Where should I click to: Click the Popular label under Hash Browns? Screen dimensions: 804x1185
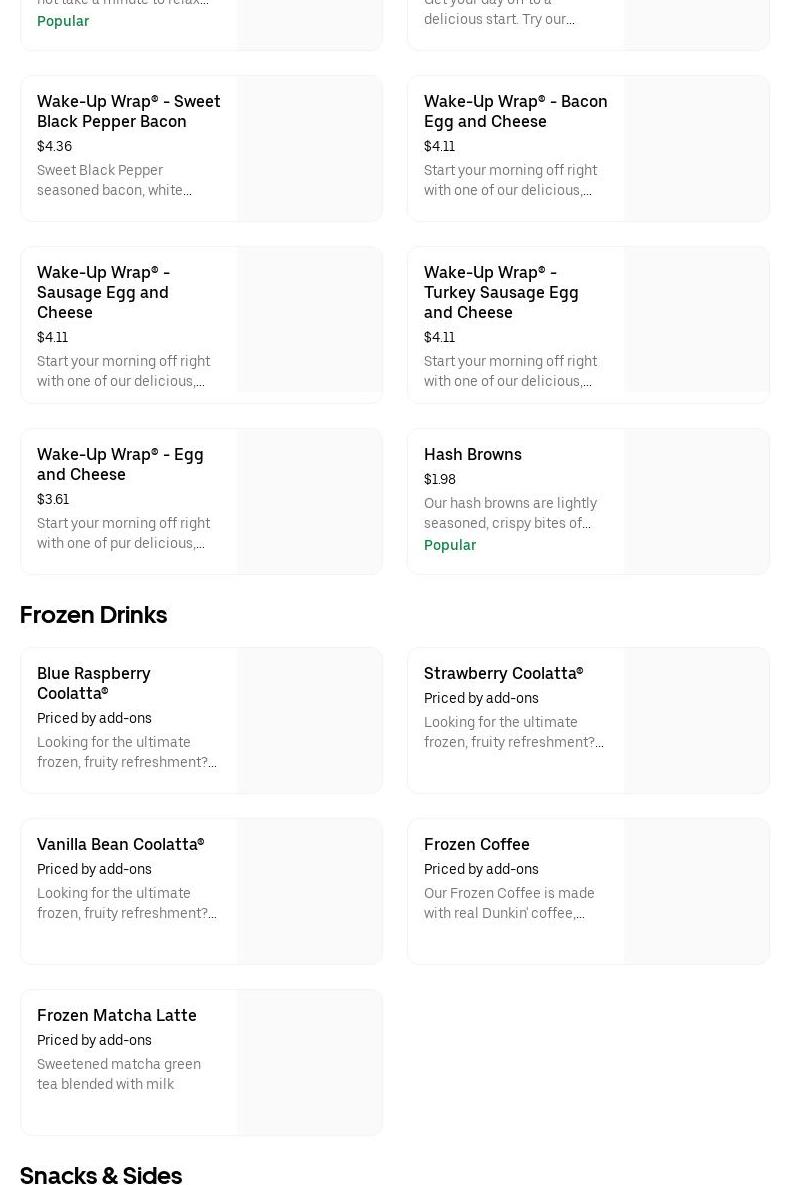(449, 545)
